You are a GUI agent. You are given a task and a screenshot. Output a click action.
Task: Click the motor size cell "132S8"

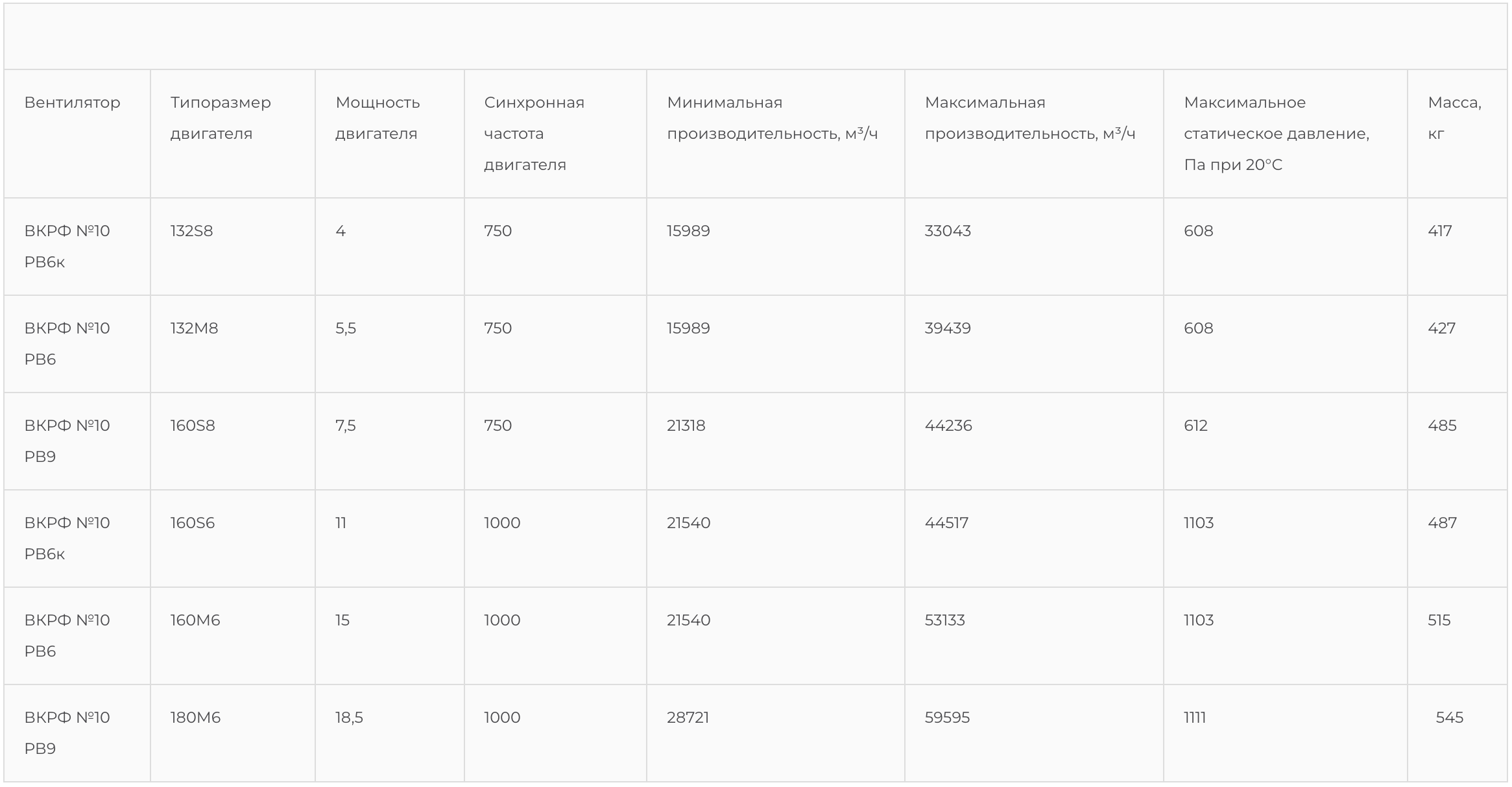pyautogui.click(x=191, y=231)
